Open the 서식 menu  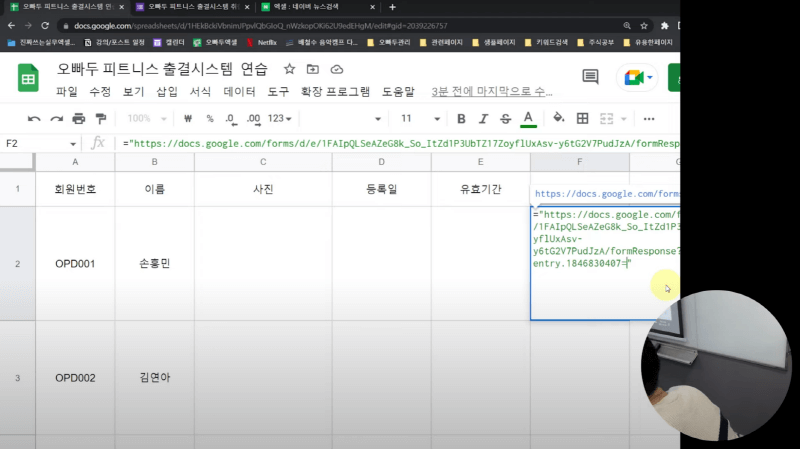tap(200, 92)
